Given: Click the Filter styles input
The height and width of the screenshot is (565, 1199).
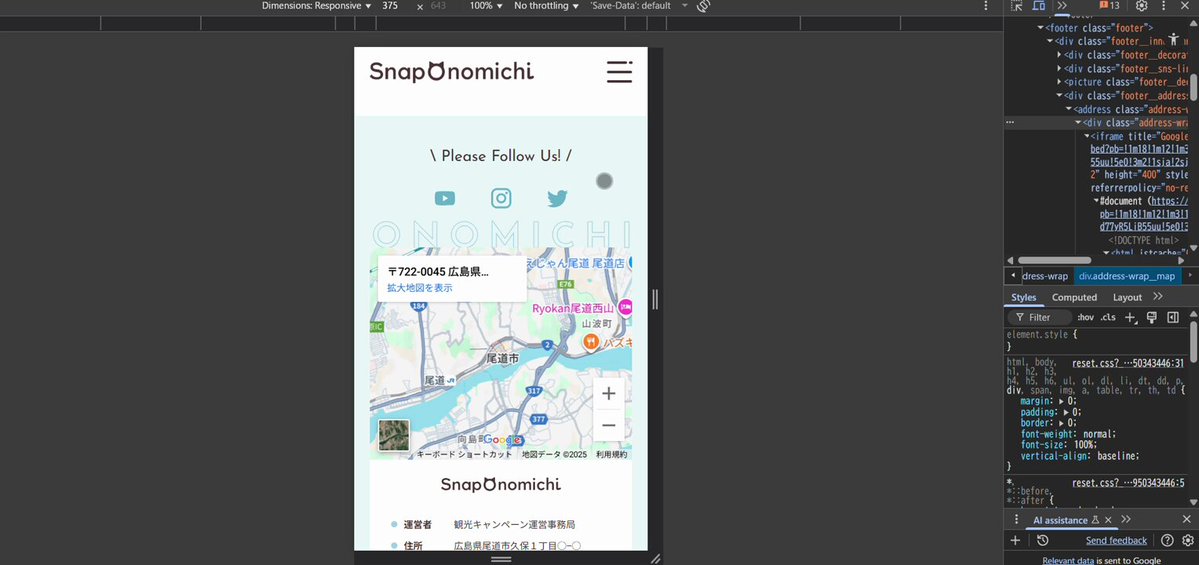Looking at the screenshot, I should (x=1040, y=317).
